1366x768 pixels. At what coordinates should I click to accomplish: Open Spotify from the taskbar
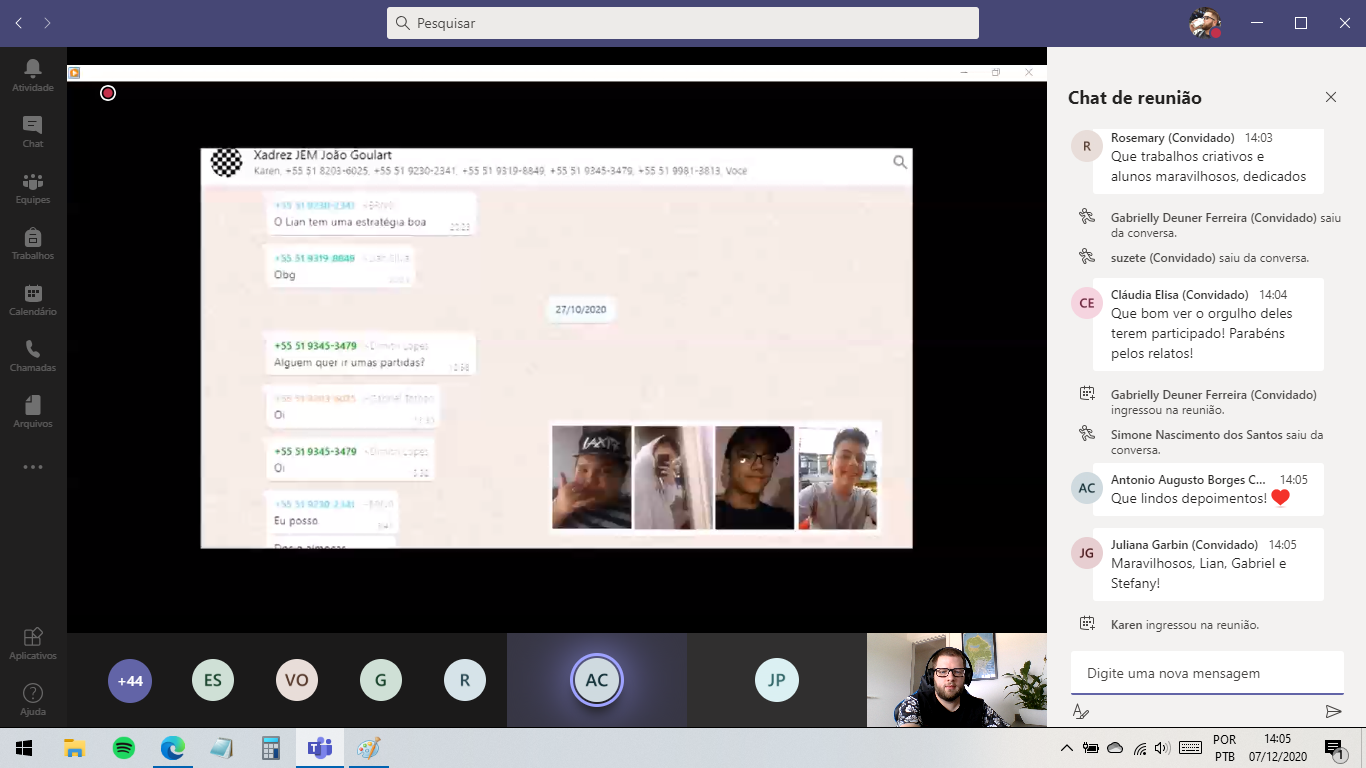point(123,748)
